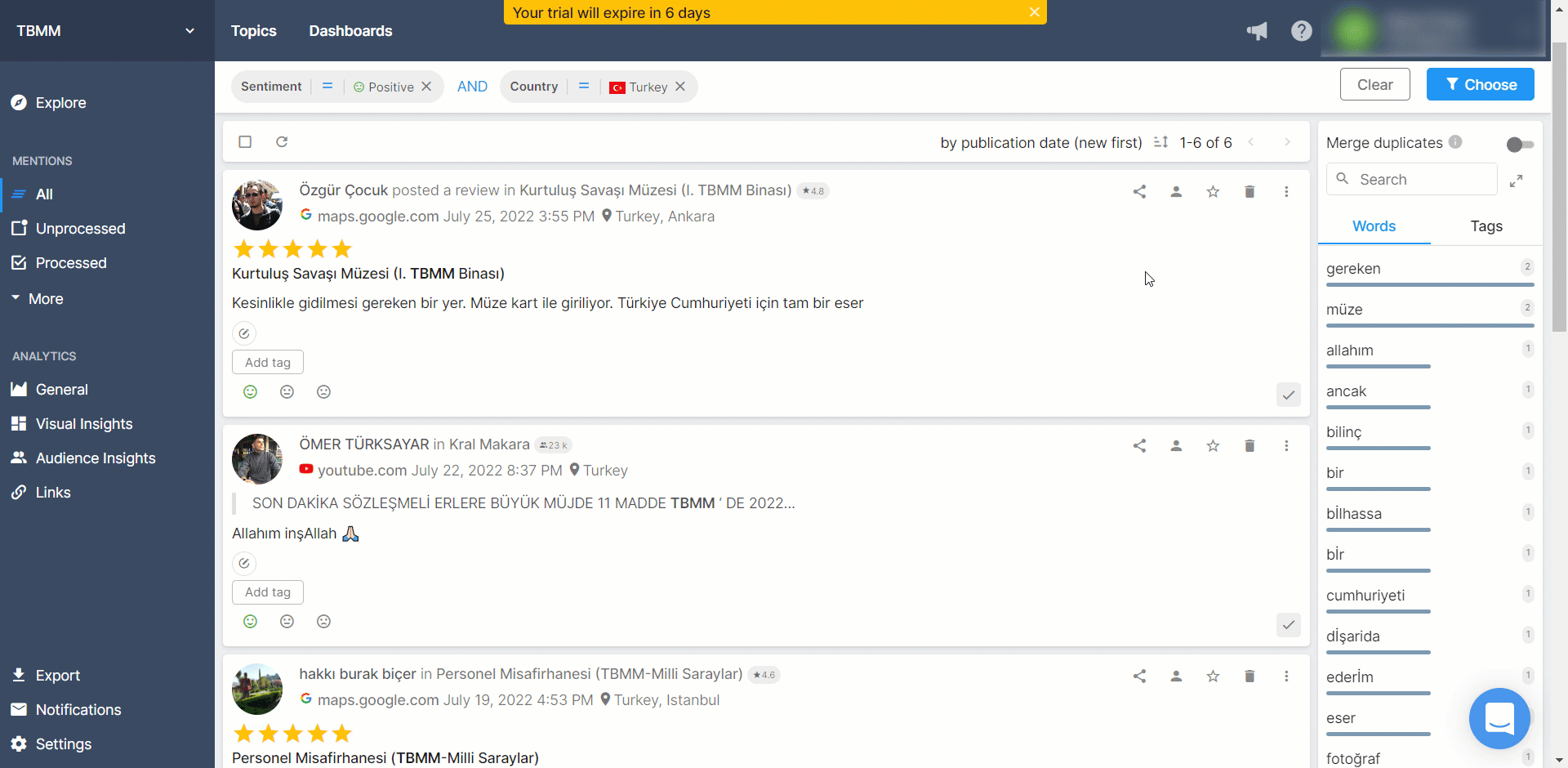Viewport: 1568px width, 768px height.
Task: Delete the ÖMER TÜRKSAYAR mention
Action: pos(1249,445)
